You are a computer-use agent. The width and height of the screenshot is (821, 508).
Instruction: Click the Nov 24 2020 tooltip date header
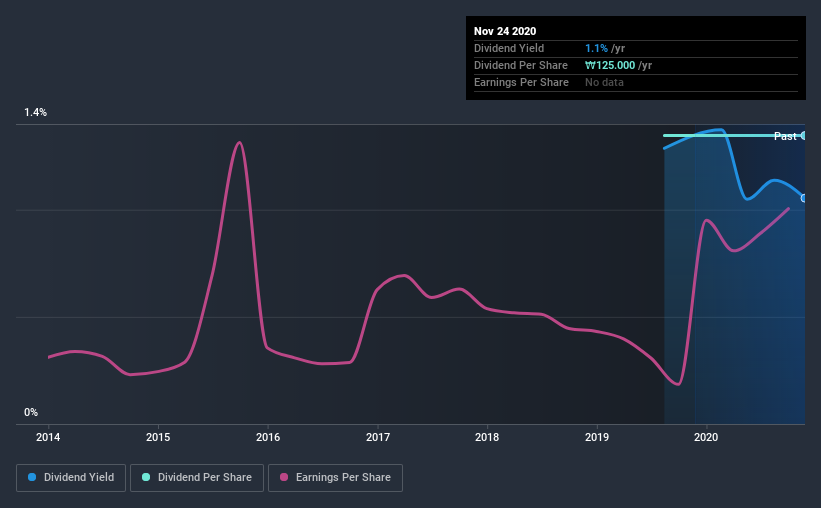[507, 31]
